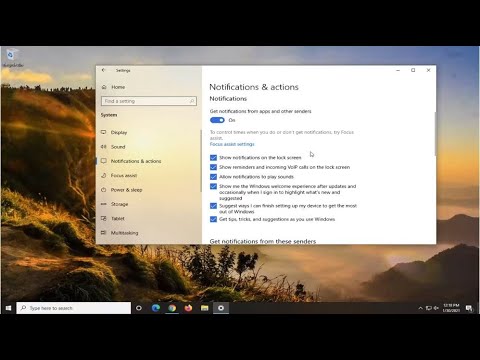Open File Explorer from the taskbar
The height and width of the screenshot is (360, 480).
point(205,308)
